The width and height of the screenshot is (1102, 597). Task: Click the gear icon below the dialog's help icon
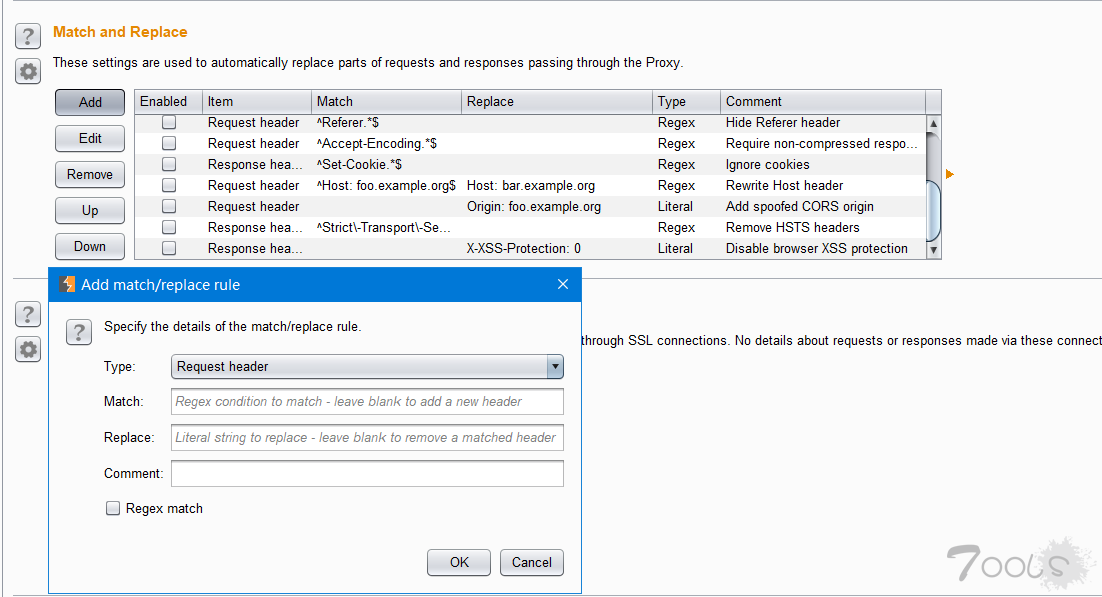[28, 349]
